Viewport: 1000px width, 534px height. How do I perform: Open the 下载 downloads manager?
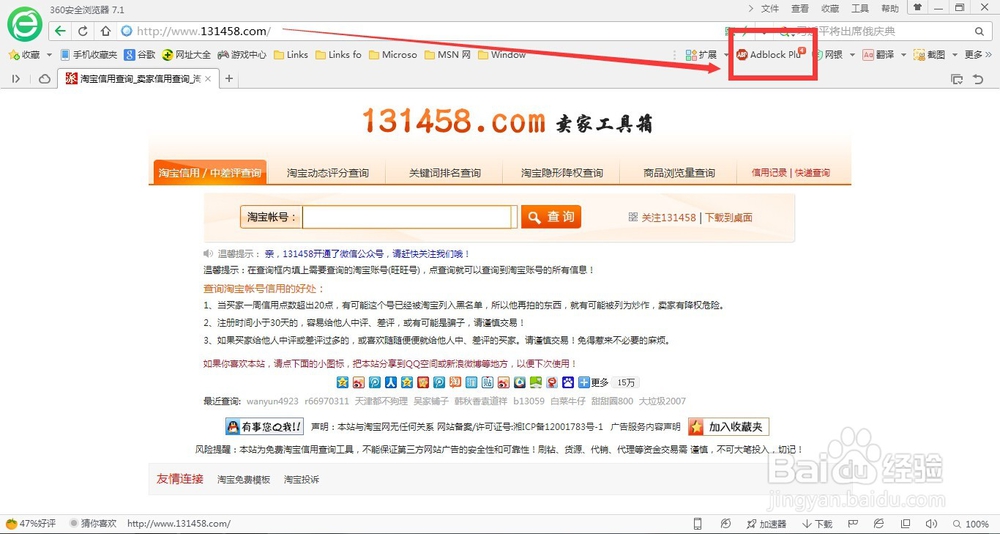[817, 524]
